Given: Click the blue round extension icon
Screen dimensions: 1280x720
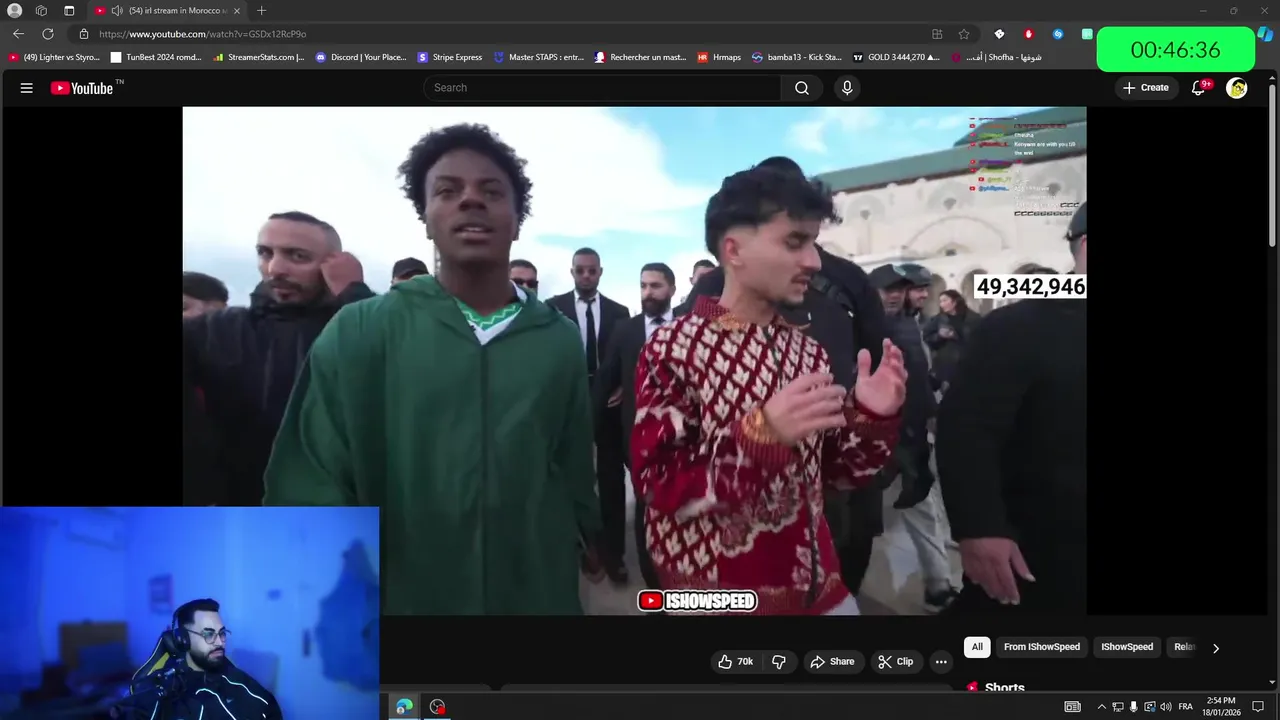Looking at the screenshot, I should [x=1058, y=34].
